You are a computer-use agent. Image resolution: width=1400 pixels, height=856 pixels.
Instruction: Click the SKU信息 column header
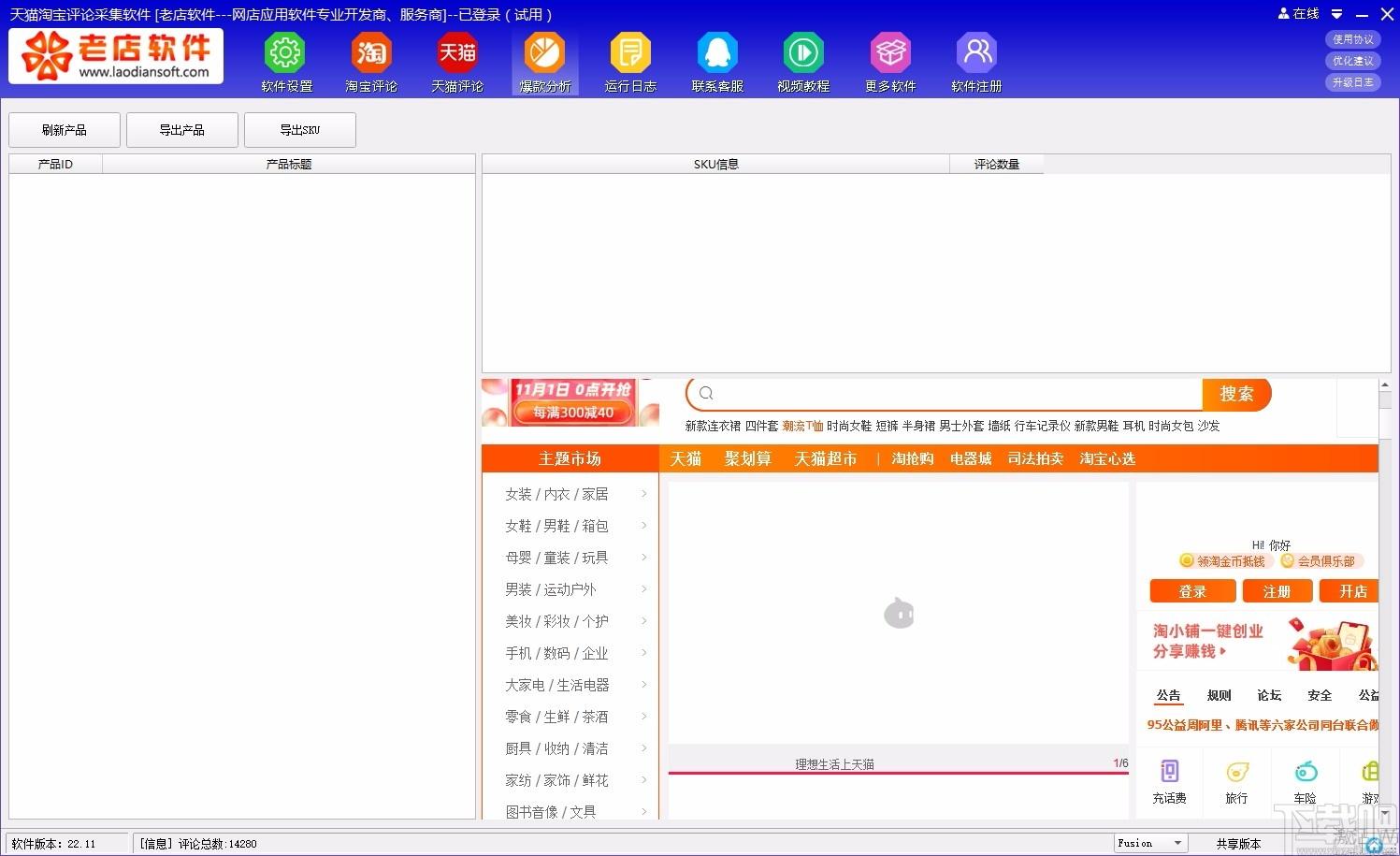(715, 164)
